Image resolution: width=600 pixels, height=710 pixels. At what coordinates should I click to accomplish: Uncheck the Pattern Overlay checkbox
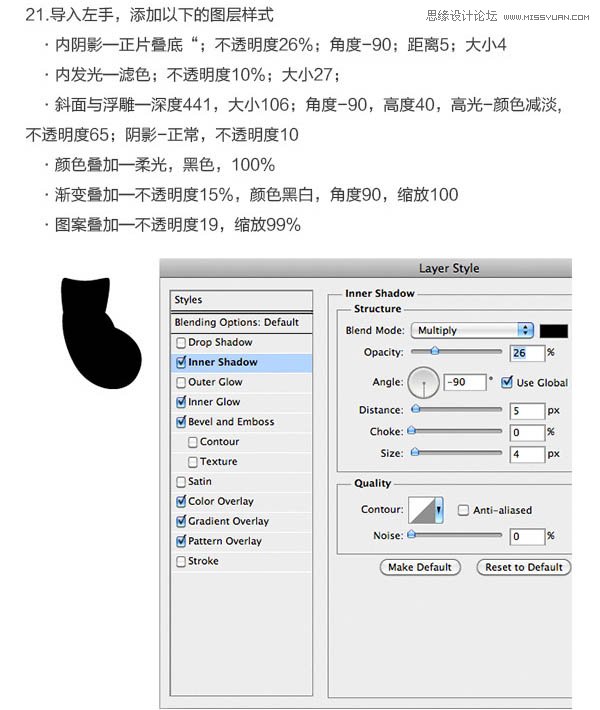coord(181,541)
